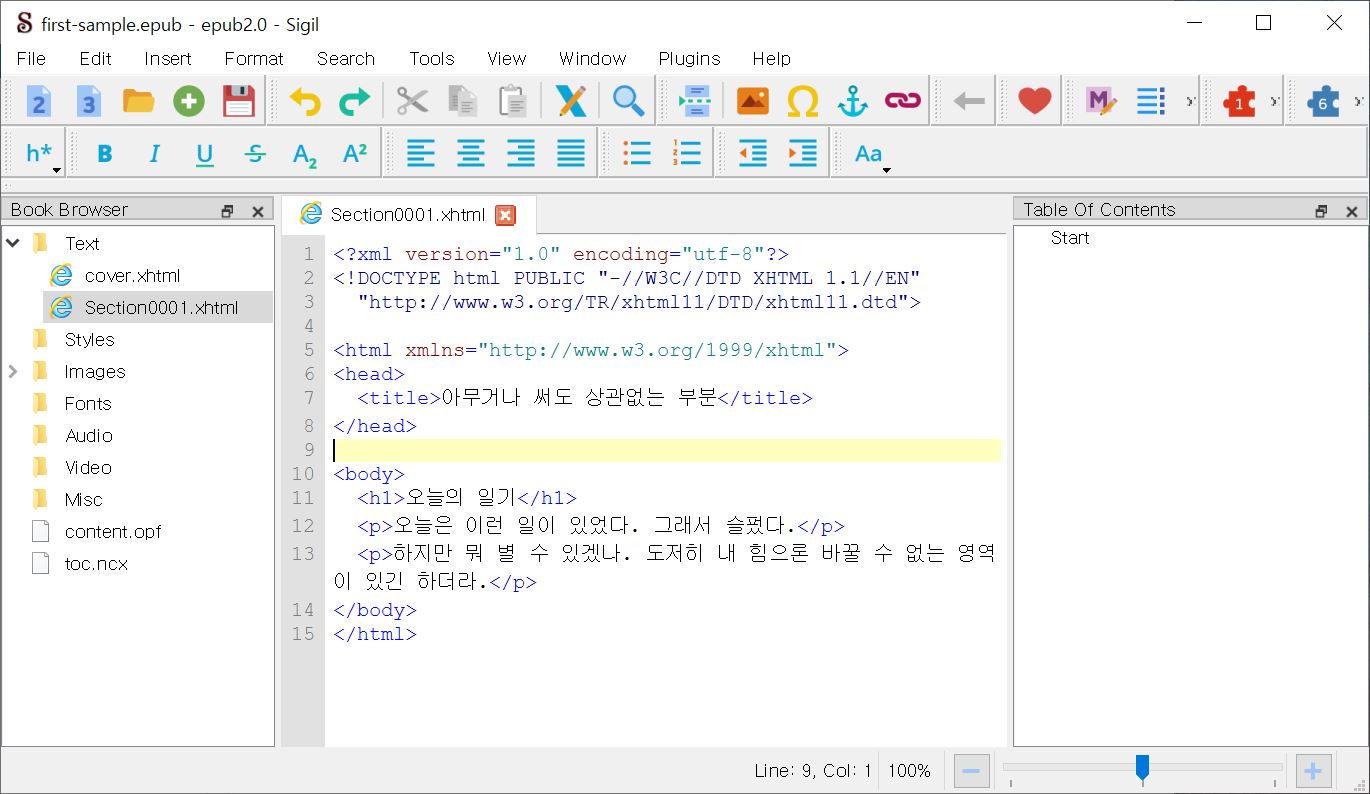1370x794 pixels.
Task: Click line 9 in code editor
Action: click(666, 450)
